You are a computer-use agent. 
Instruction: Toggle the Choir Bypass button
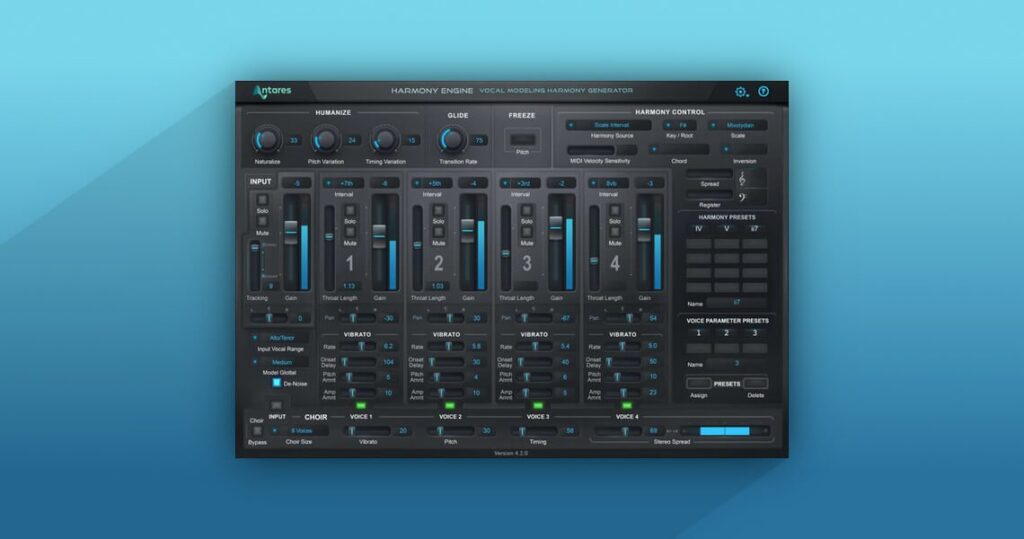click(x=257, y=431)
